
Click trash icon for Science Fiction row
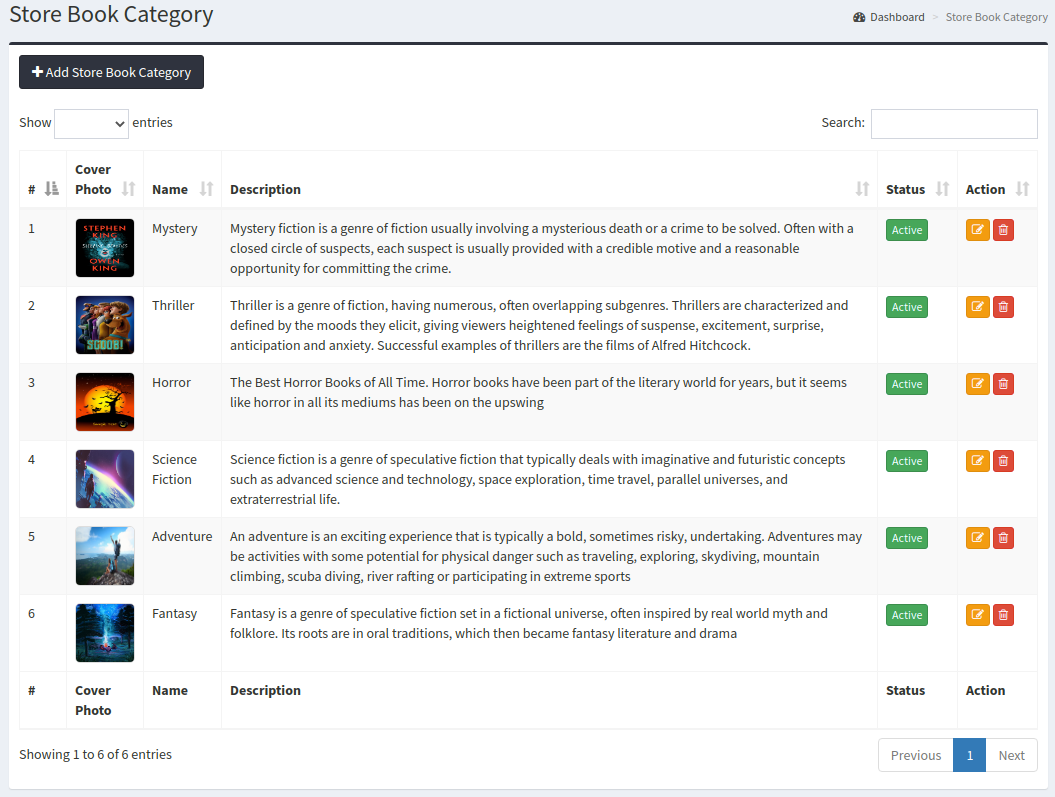tap(1003, 461)
